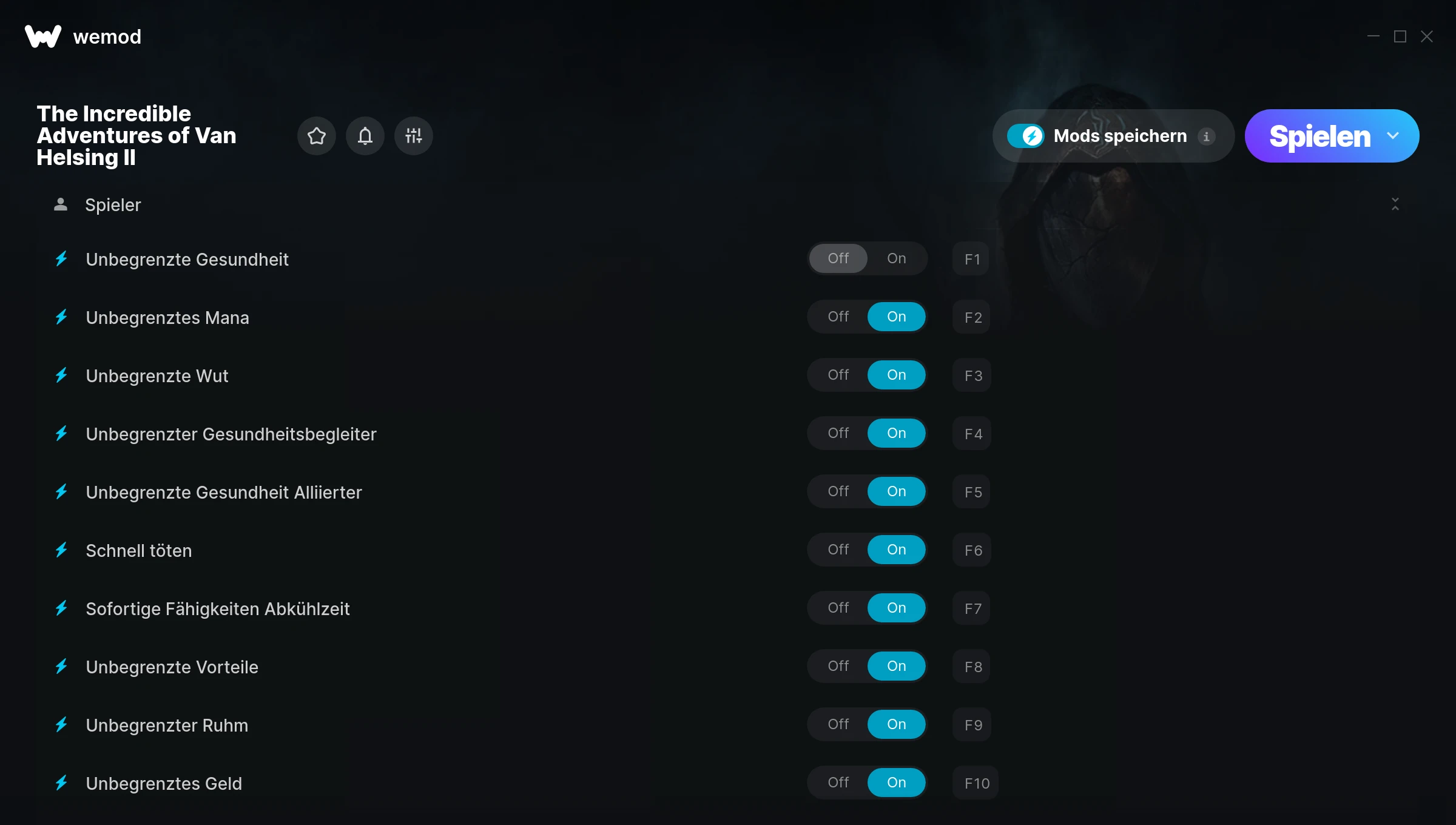Change the F1 hotkey binding
1456x825 pixels.
[972, 259]
